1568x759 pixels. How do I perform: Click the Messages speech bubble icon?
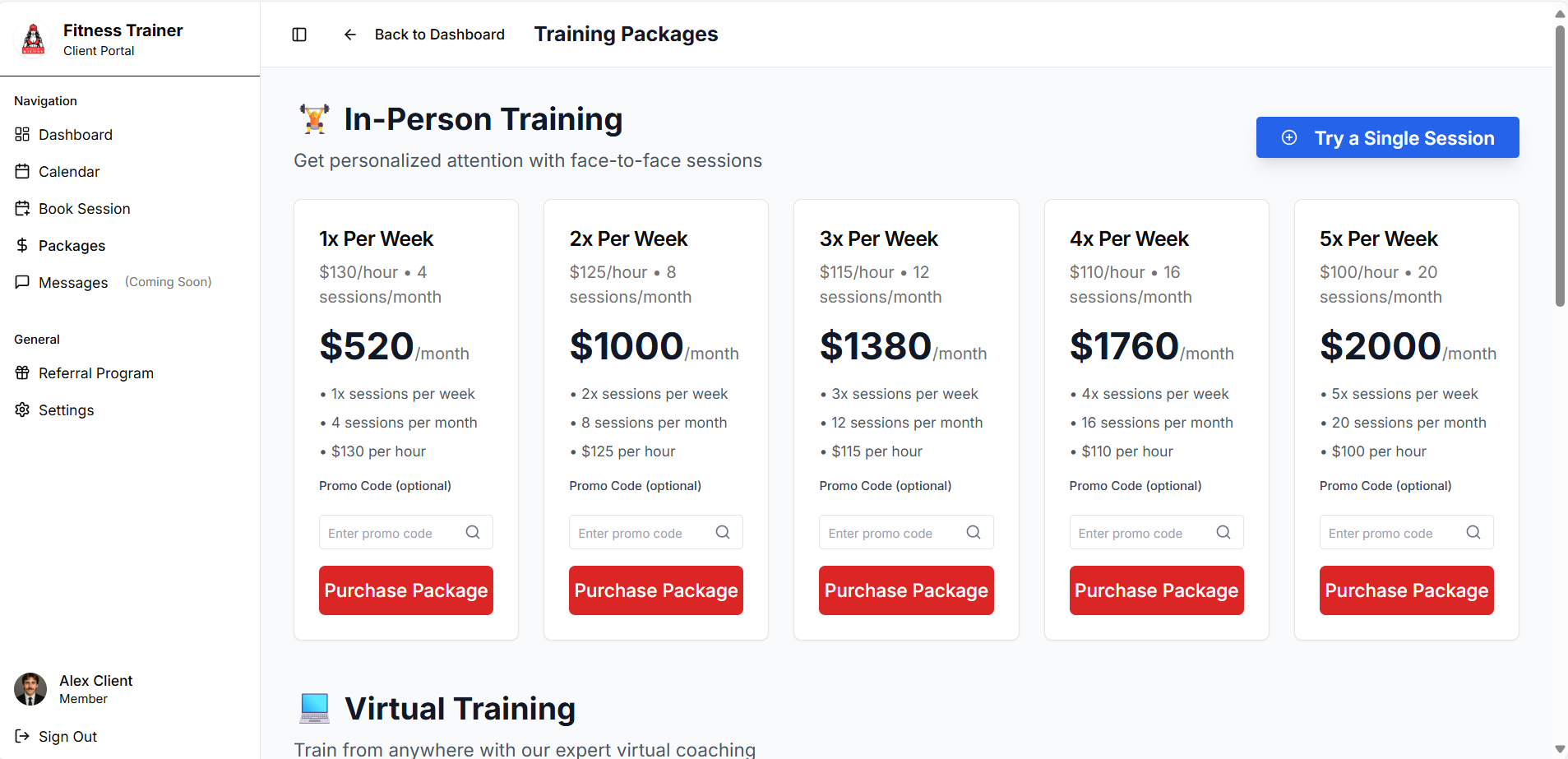[23, 282]
